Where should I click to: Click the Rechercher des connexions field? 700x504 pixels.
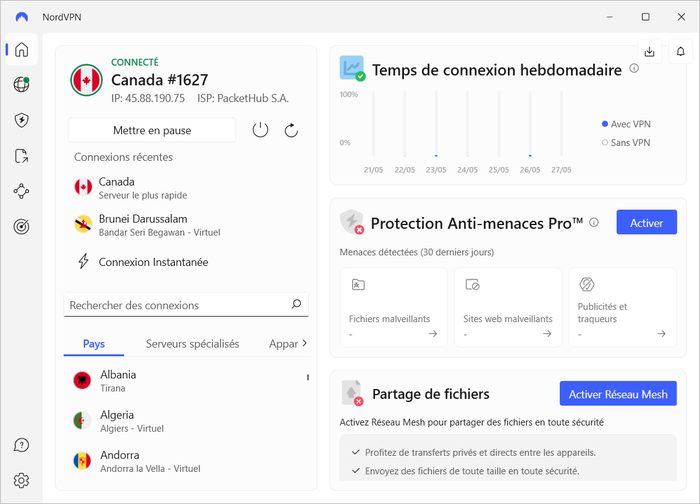coord(186,305)
